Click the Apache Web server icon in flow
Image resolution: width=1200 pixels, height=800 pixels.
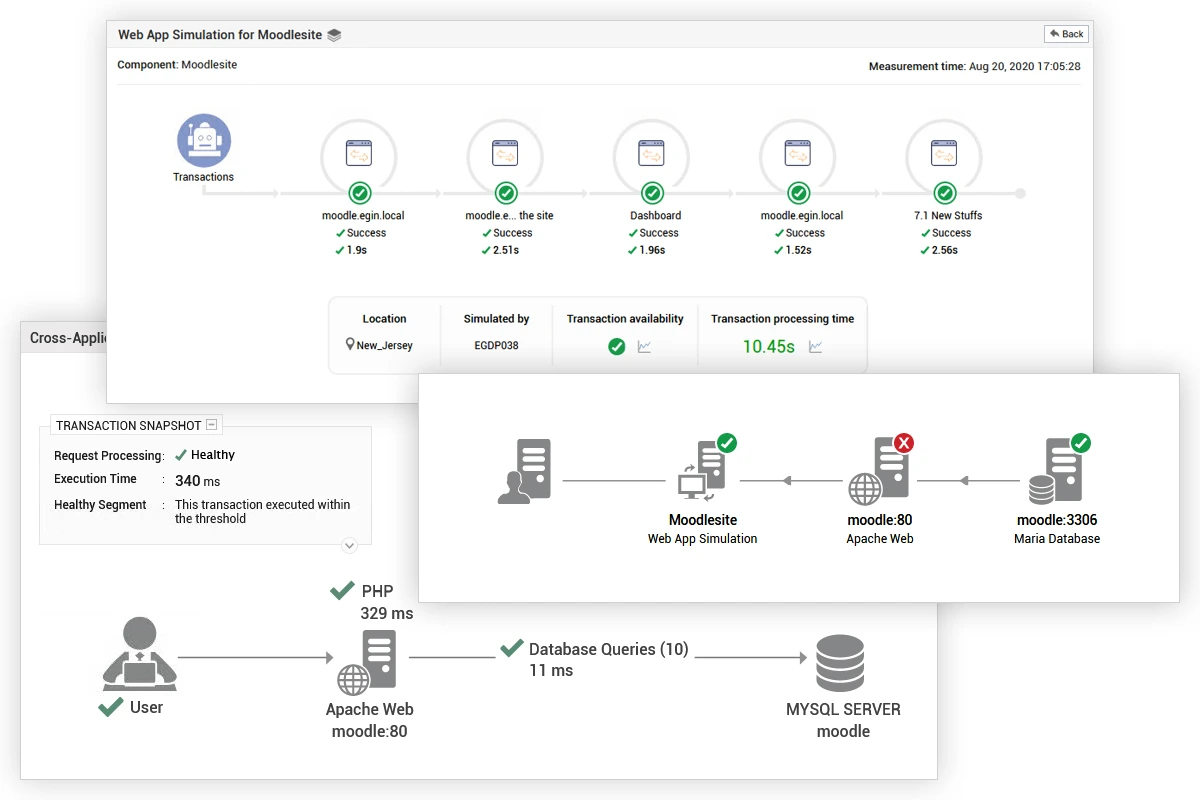pyautogui.click(x=366, y=663)
